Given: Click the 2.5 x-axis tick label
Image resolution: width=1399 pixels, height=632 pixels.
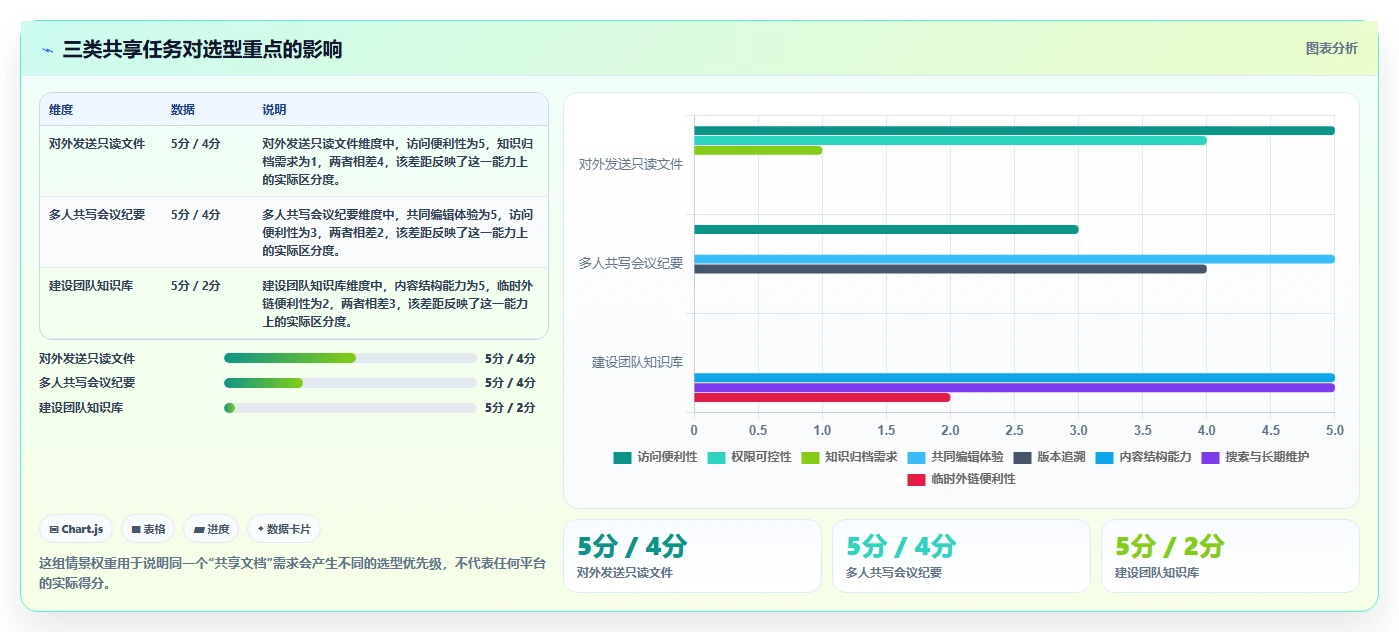Looking at the screenshot, I should tap(1014, 430).
